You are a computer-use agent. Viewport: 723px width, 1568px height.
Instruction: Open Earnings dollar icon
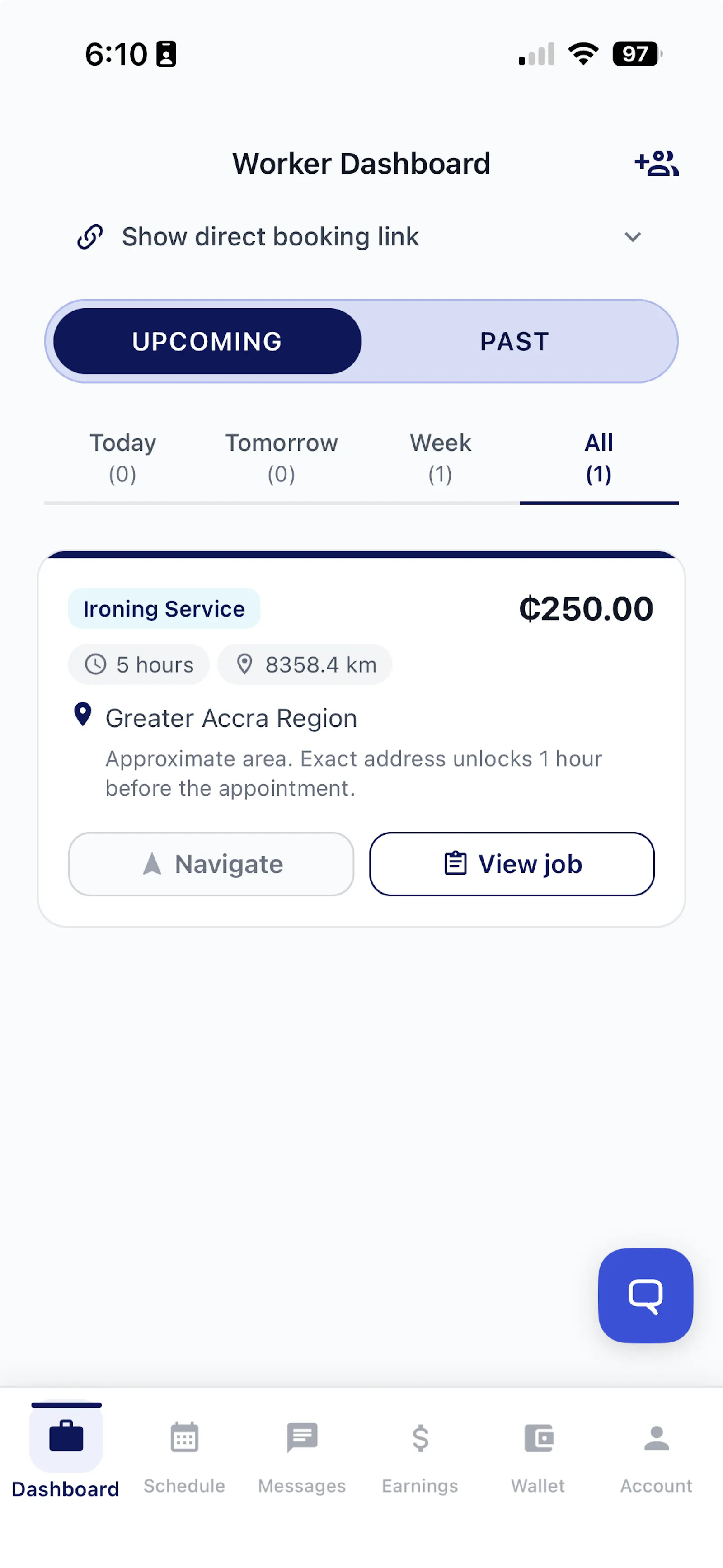pyautogui.click(x=420, y=1438)
